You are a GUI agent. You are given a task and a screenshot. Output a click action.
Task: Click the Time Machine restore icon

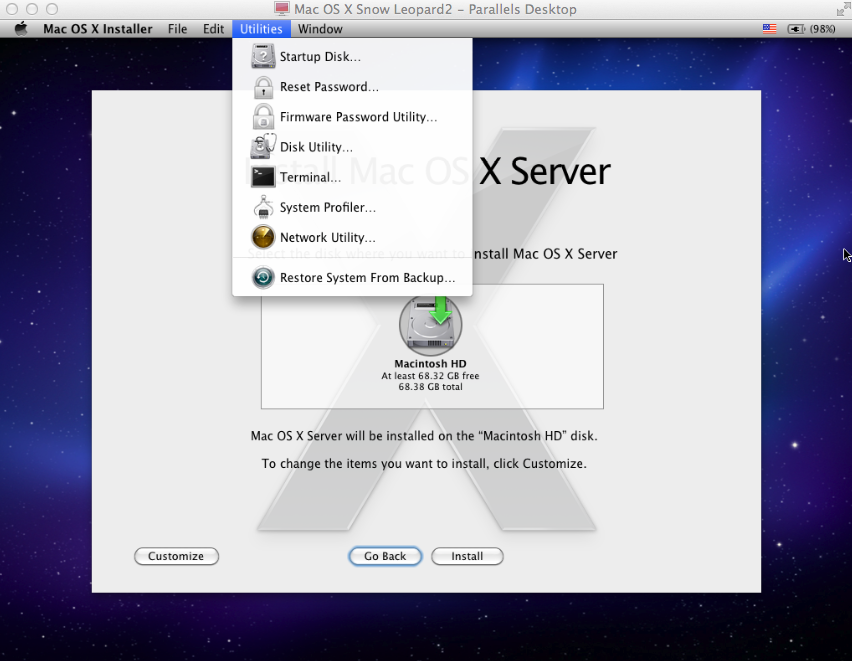pos(263,277)
